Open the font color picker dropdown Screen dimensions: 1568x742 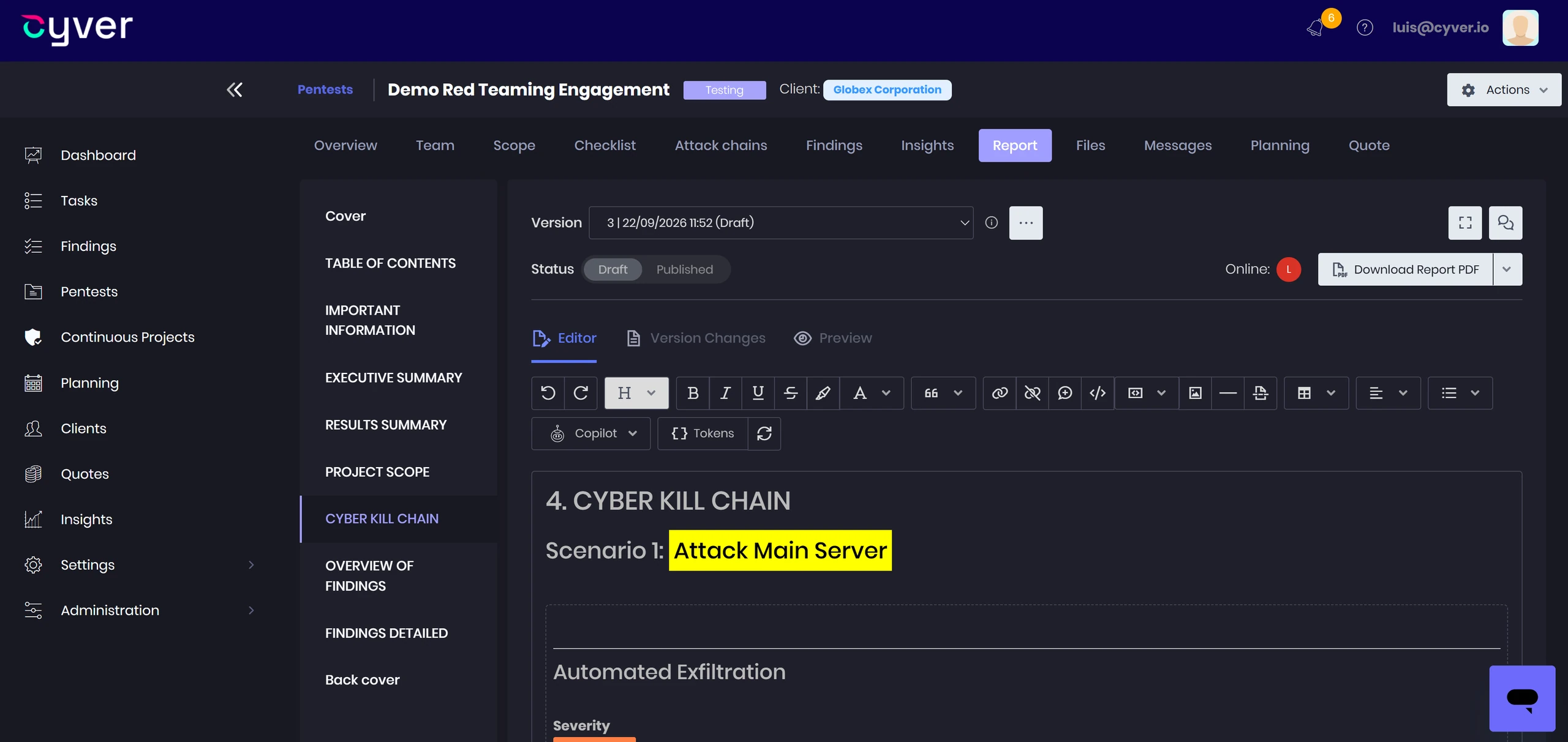[x=872, y=393]
